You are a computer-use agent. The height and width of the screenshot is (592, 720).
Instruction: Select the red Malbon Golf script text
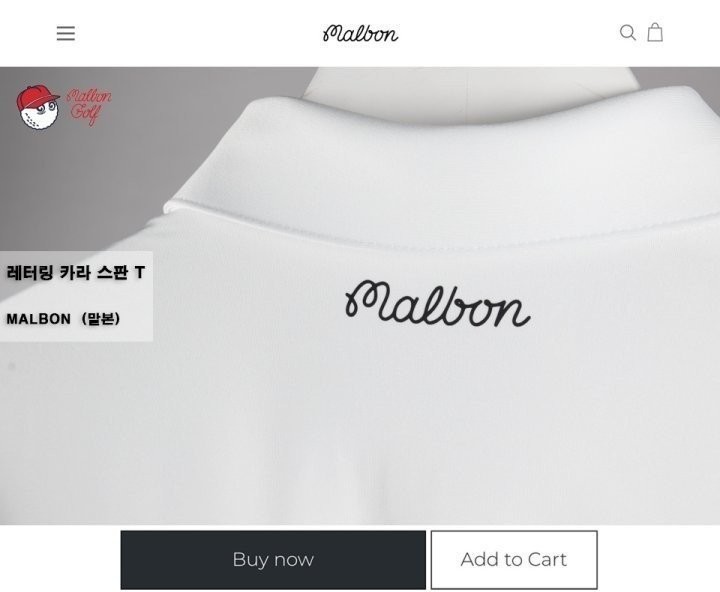point(88,106)
